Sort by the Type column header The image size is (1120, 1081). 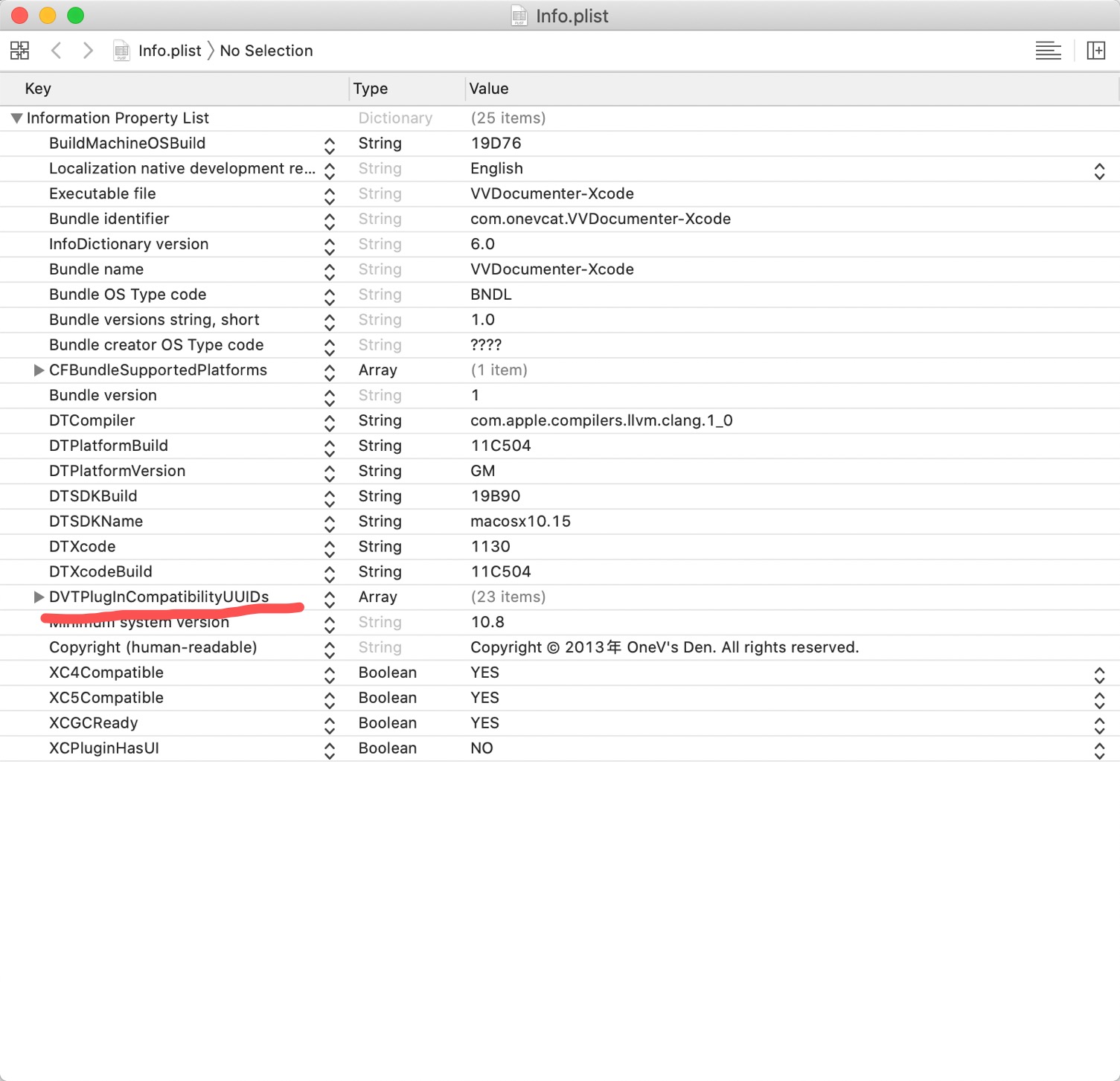click(x=371, y=89)
